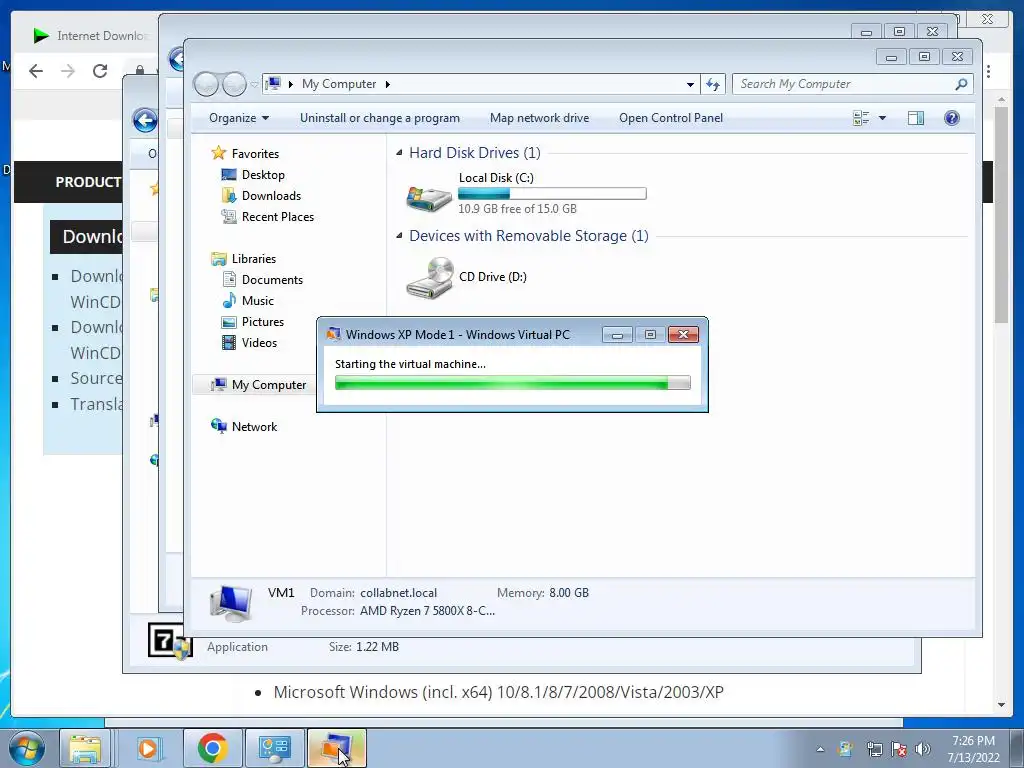1024x768 pixels.
Task: Click the network tray icon
Action: click(x=874, y=749)
